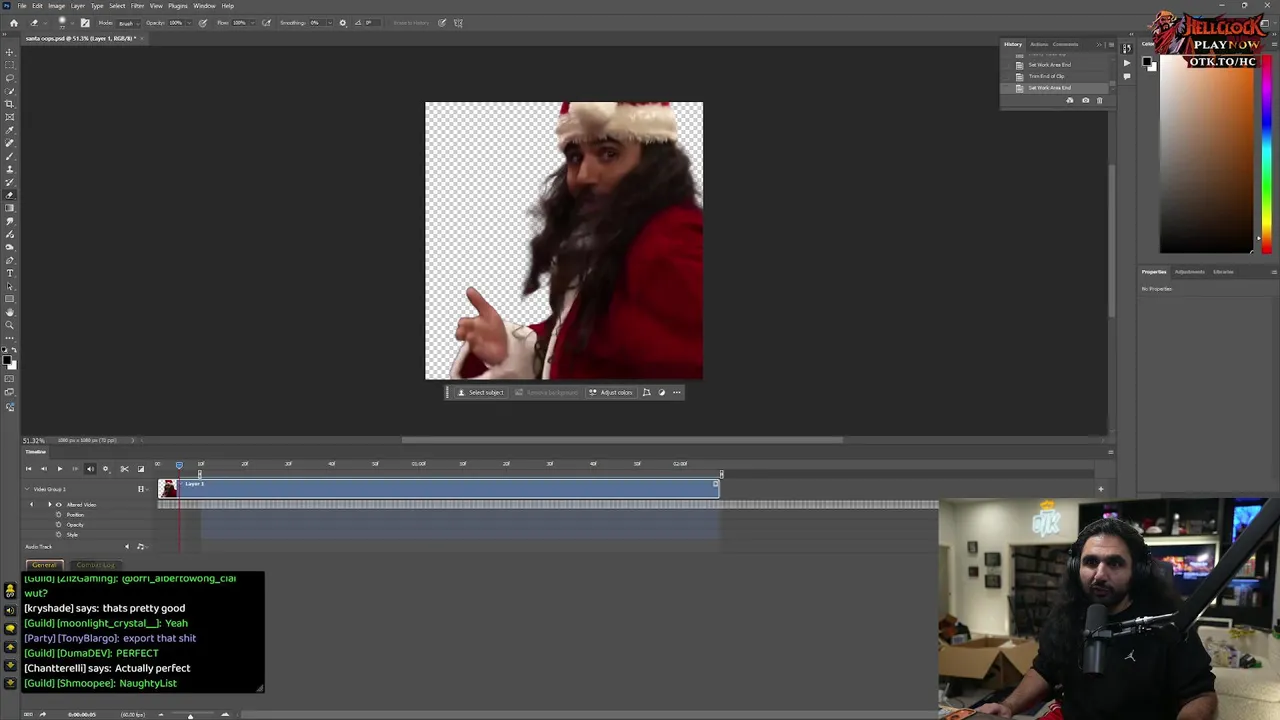Go to first frame in timeline
The image size is (1280, 720).
tap(28, 469)
